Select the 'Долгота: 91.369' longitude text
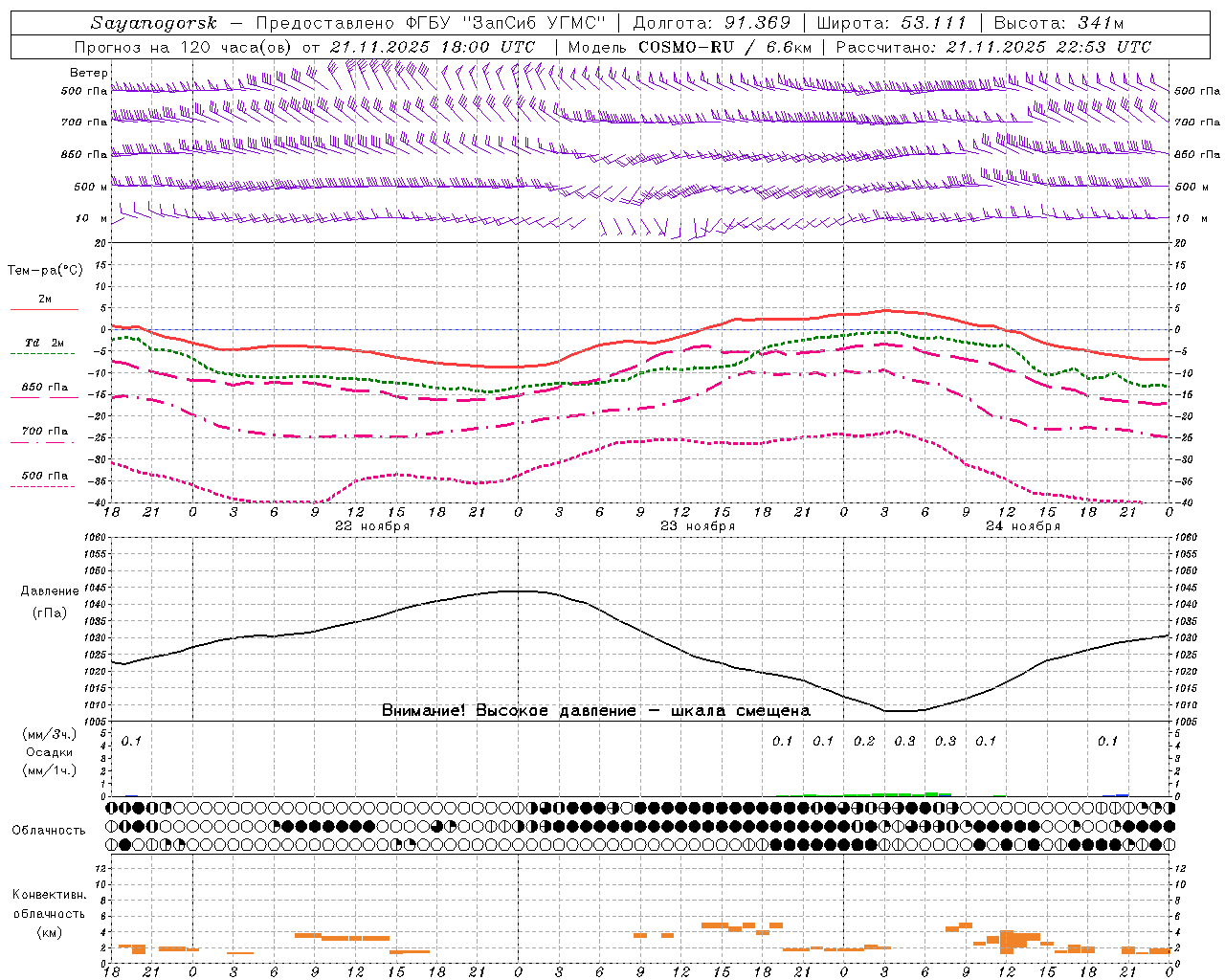Screen dimensions: 1225x980 tap(712, 23)
